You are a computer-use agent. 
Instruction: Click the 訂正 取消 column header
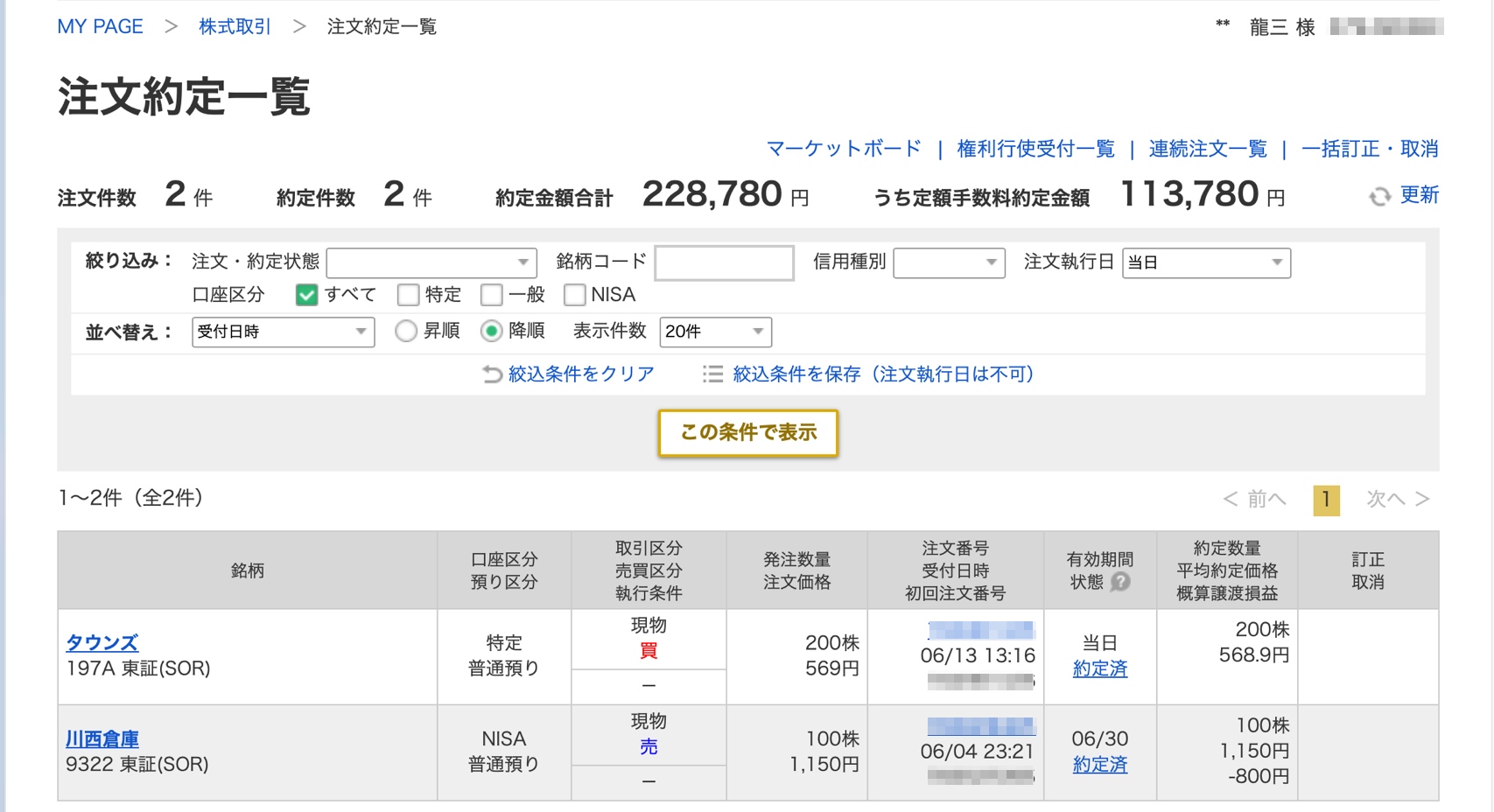coord(1368,570)
